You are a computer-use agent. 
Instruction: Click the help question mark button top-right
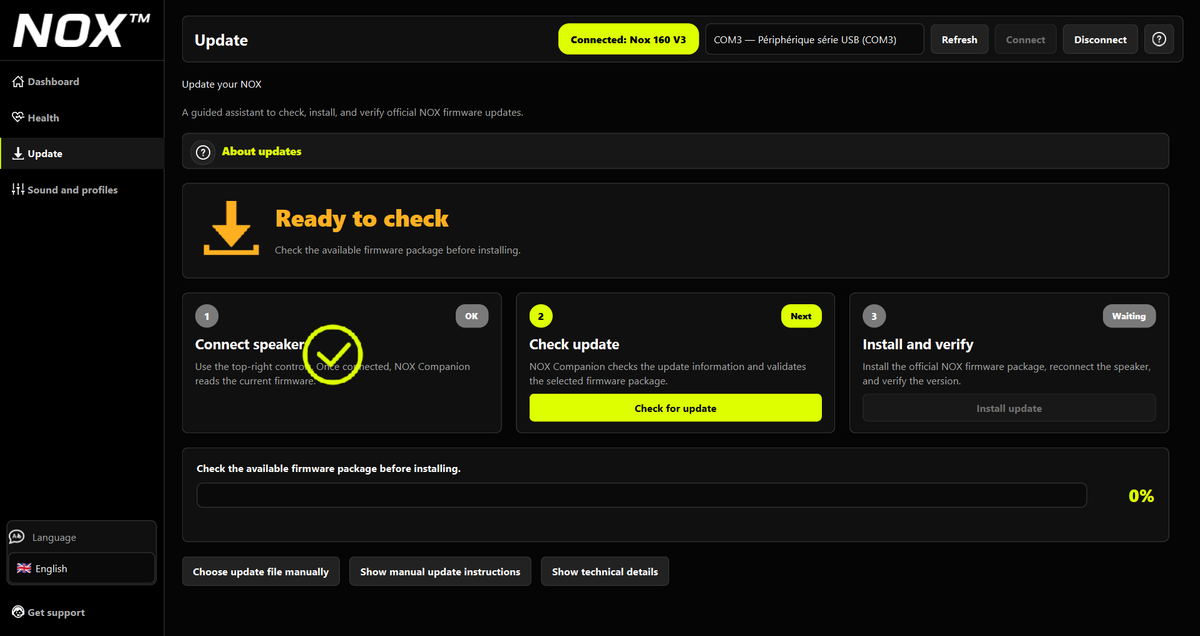[x=1159, y=40]
